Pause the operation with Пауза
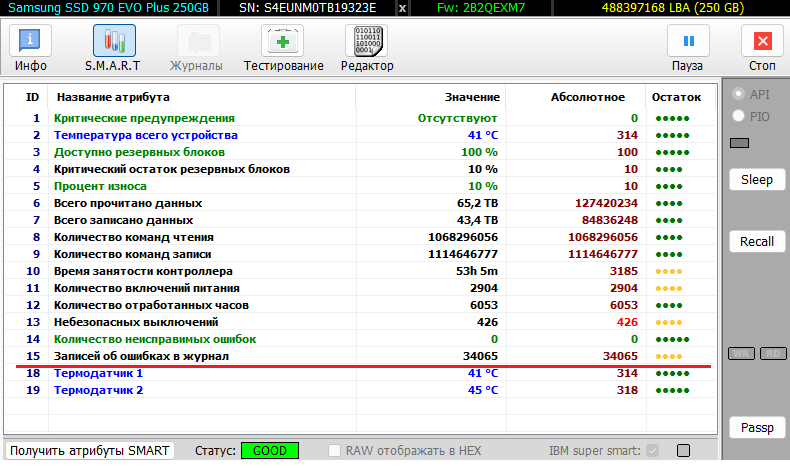This screenshot has height=468, width=790. [x=688, y=48]
